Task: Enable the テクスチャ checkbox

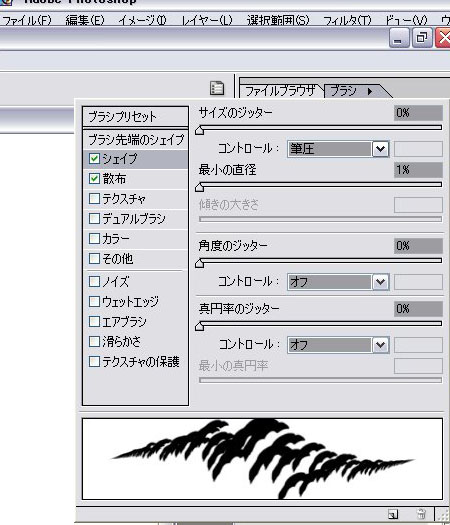Action: click(94, 199)
